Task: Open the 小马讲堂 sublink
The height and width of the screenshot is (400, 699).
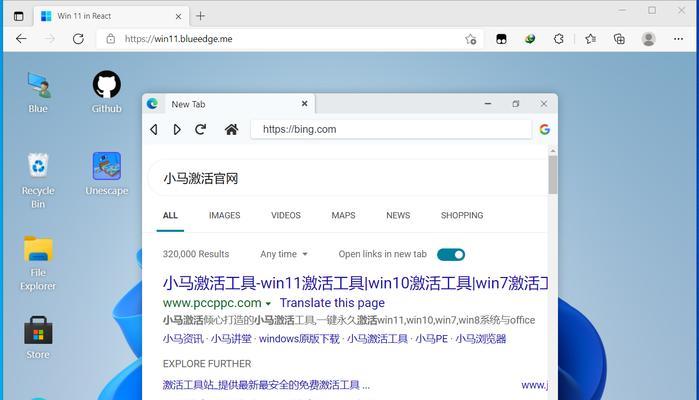Action: click(231, 339)
